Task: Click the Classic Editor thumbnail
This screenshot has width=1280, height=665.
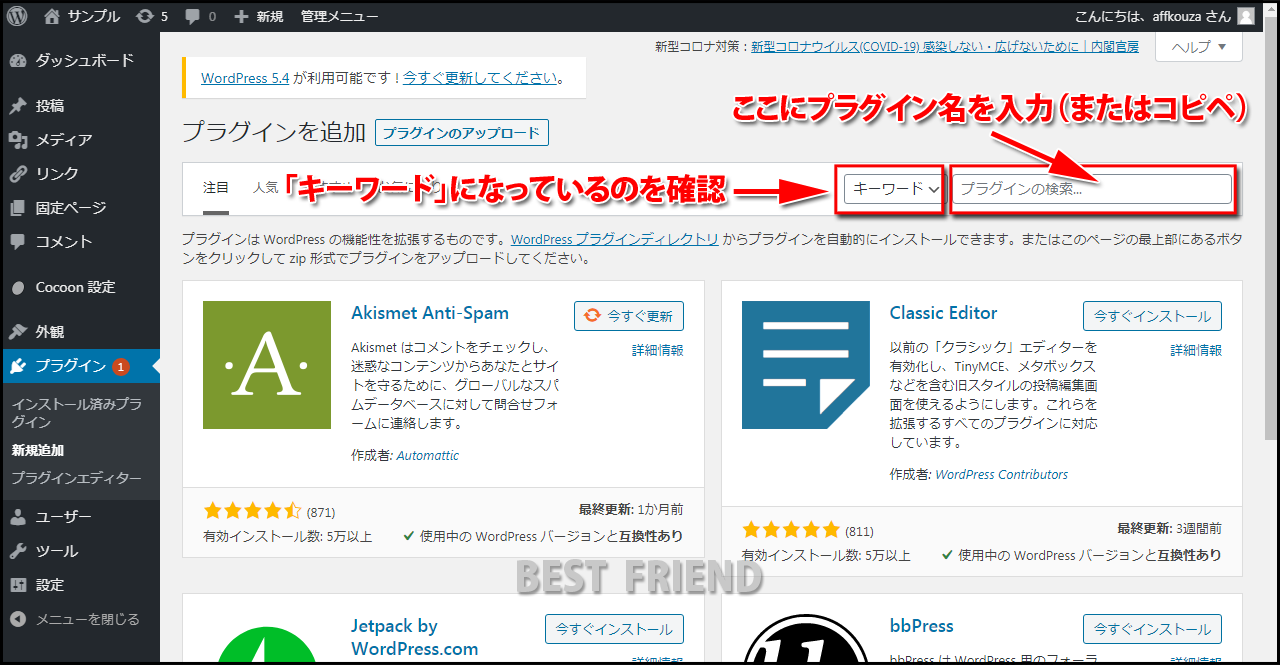Action: [806, 365]
